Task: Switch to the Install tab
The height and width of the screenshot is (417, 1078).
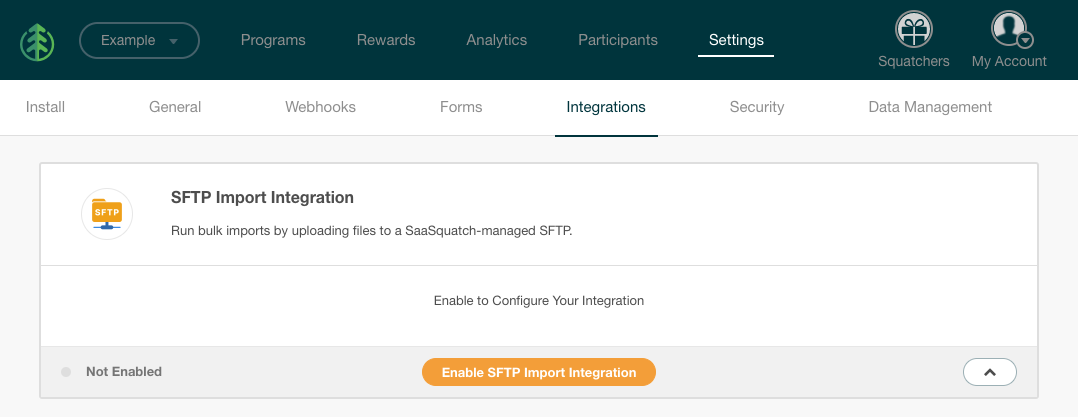Action: tap(45, 107)
